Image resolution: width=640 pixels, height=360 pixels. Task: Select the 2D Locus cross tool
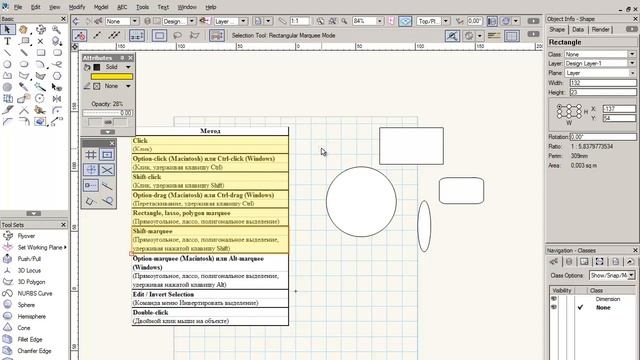click(40, 41)
